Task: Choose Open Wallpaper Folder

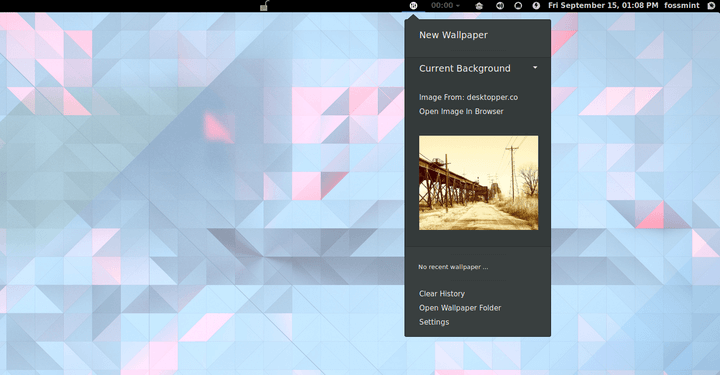Action: tap(460, 308)
